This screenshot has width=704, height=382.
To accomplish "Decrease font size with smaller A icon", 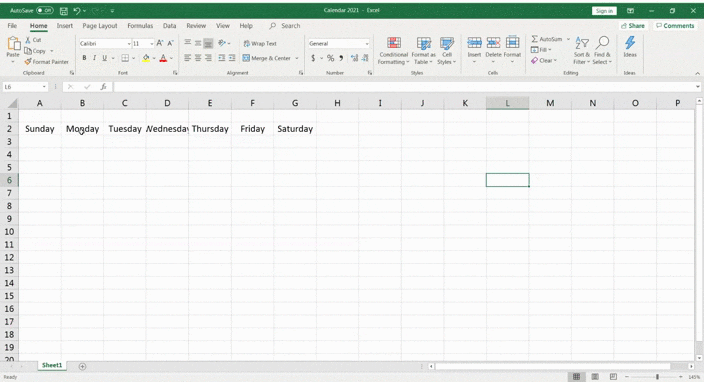I will click(170, 44).
